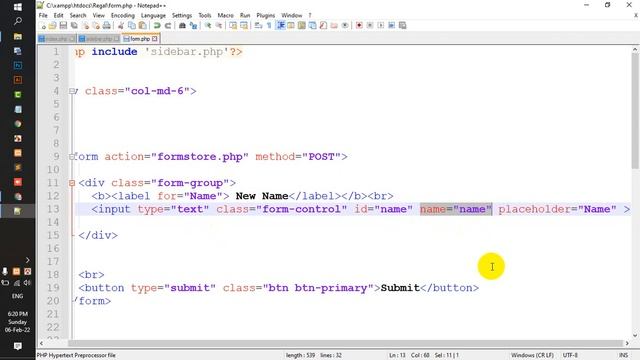The image size is (640, 360).
Task: Collapse div fold marker on line 11
Action: point(72,183)
